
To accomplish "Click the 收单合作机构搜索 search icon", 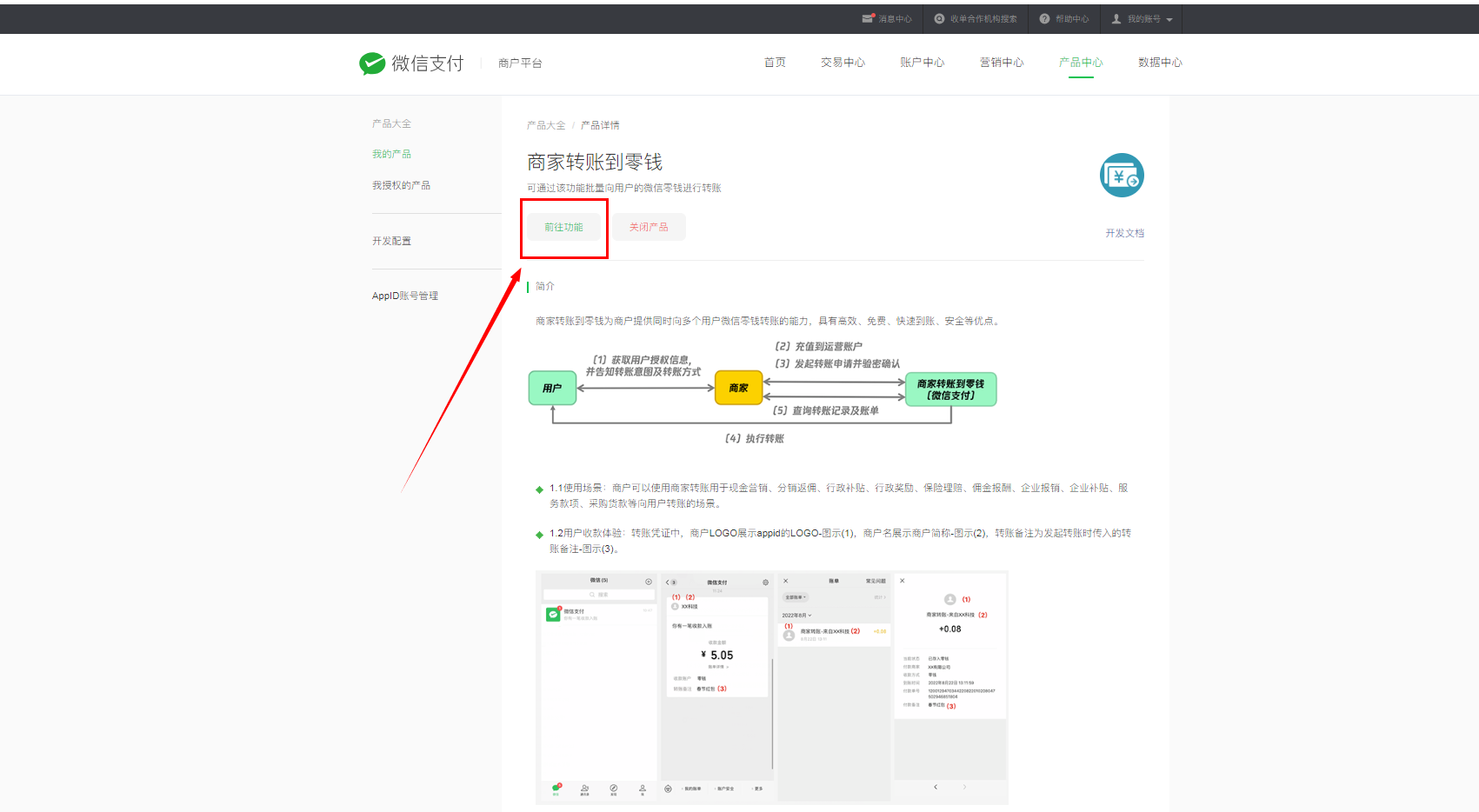I will coord(939,18).
